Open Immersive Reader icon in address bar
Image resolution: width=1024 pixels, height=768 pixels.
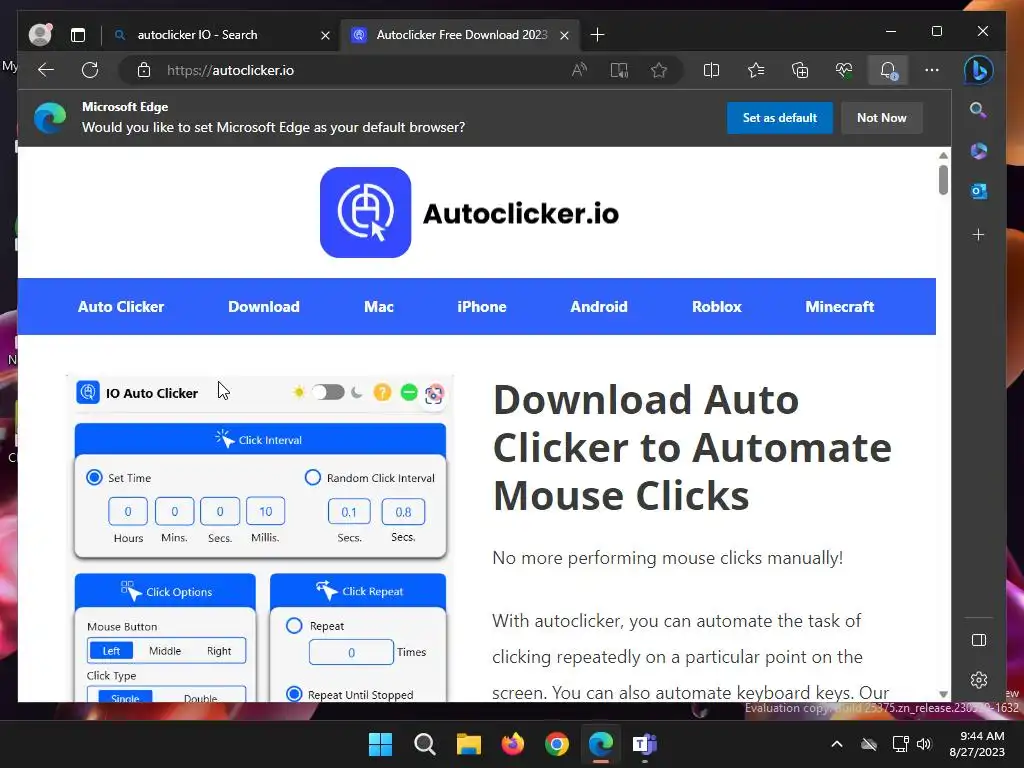pos(619,70)
